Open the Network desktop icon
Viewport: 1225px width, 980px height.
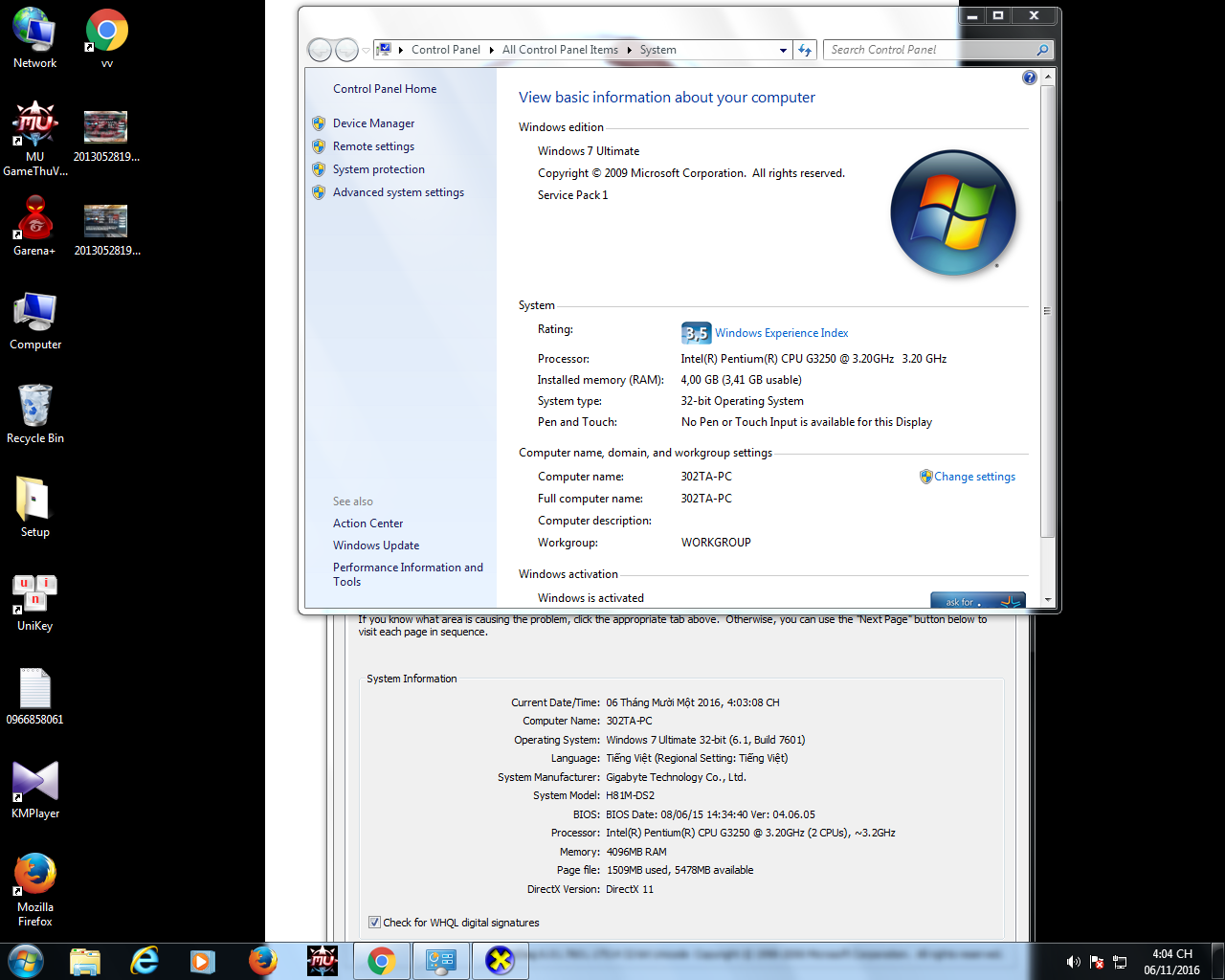click(x=34, y=38)
